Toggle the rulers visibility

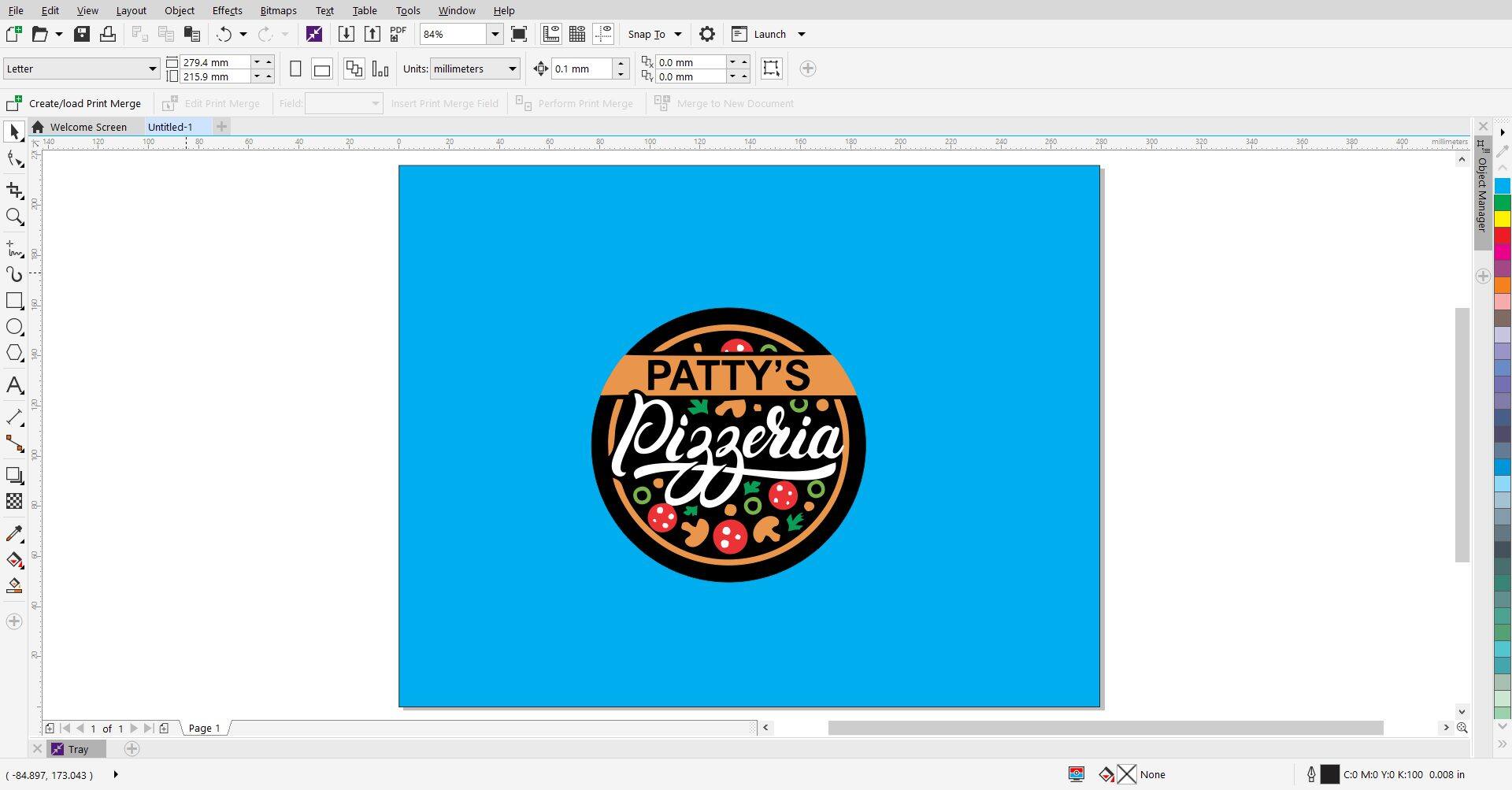tap(550, 34)
